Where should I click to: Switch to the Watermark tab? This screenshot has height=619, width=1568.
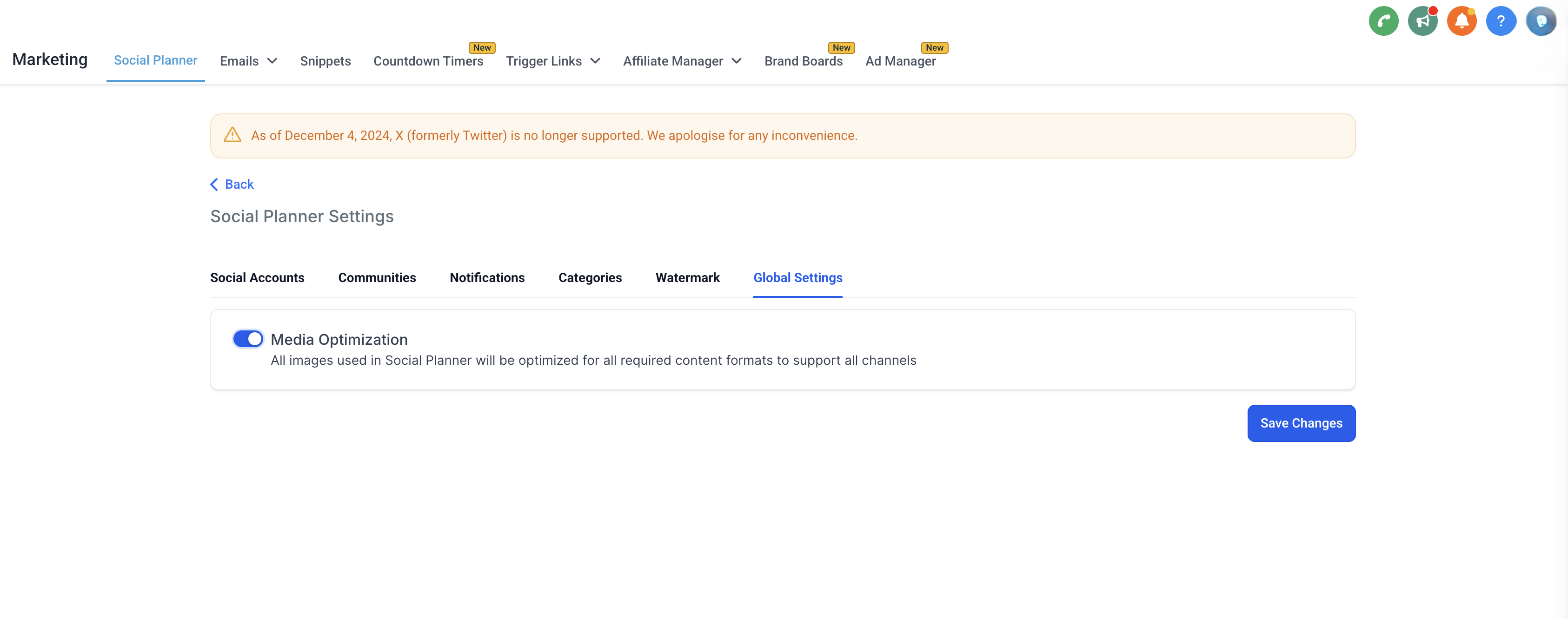687,277
